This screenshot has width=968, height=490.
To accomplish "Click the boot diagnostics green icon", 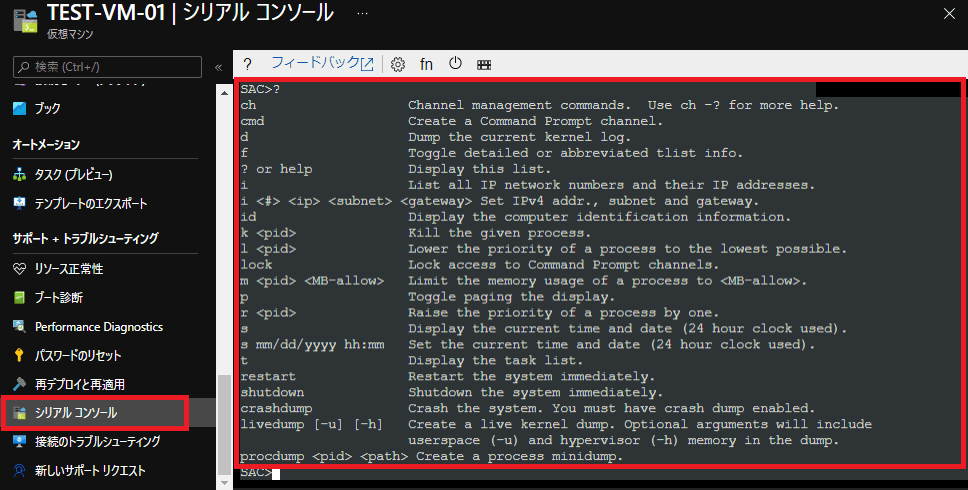I will click(20, 297).
